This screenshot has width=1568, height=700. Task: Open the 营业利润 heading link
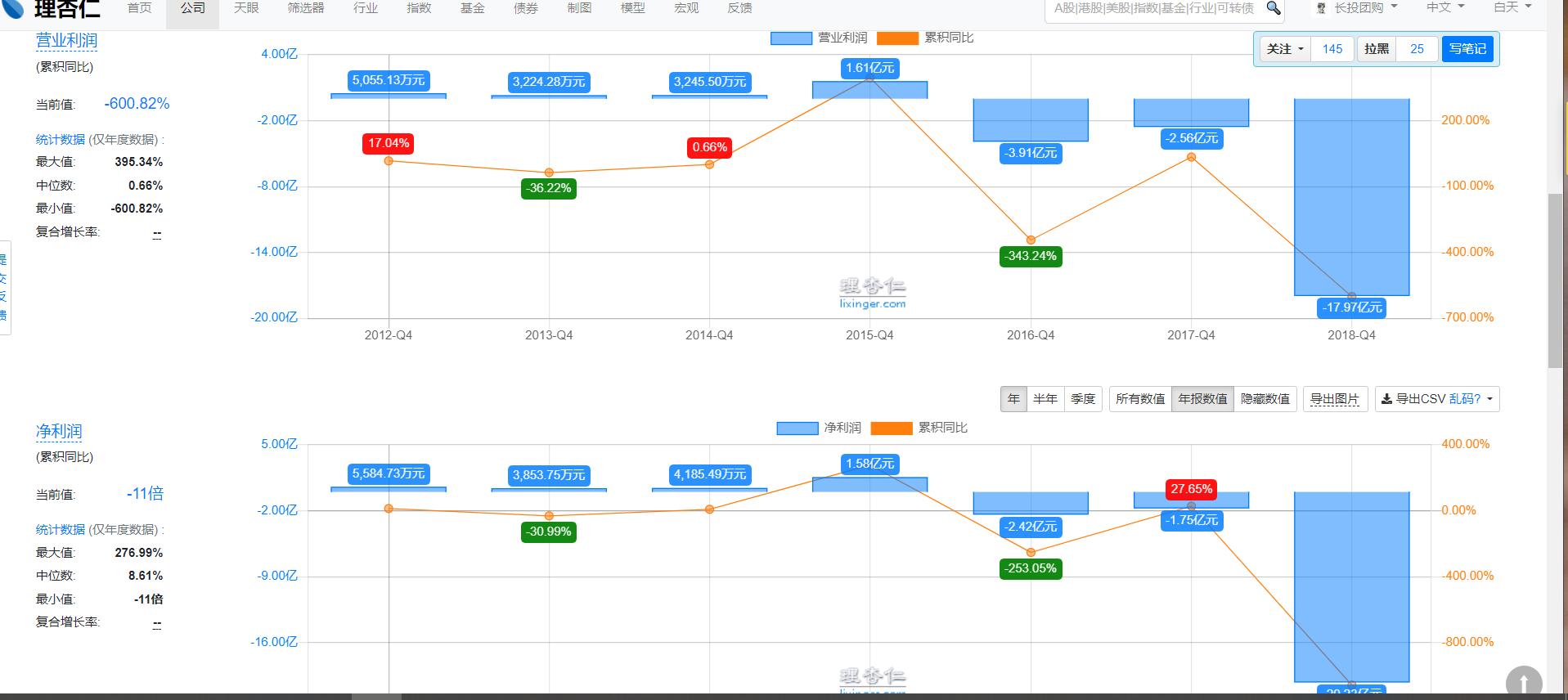click(x=66, y=40)
